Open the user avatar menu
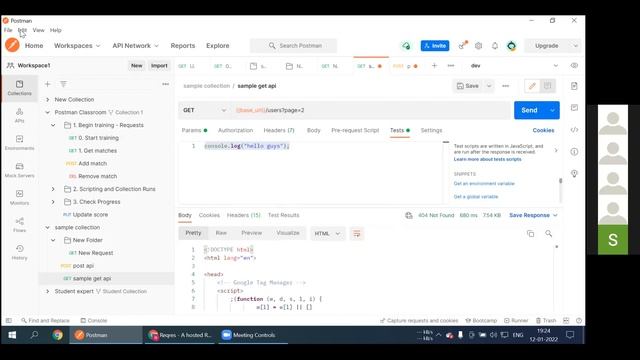Screen dimensions: 640x360 [511, 46]
